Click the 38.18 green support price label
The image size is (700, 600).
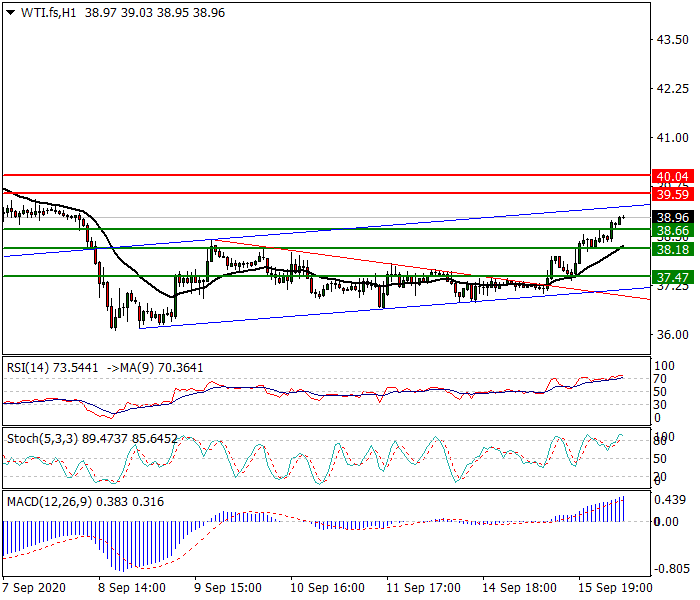coord(673,250)
